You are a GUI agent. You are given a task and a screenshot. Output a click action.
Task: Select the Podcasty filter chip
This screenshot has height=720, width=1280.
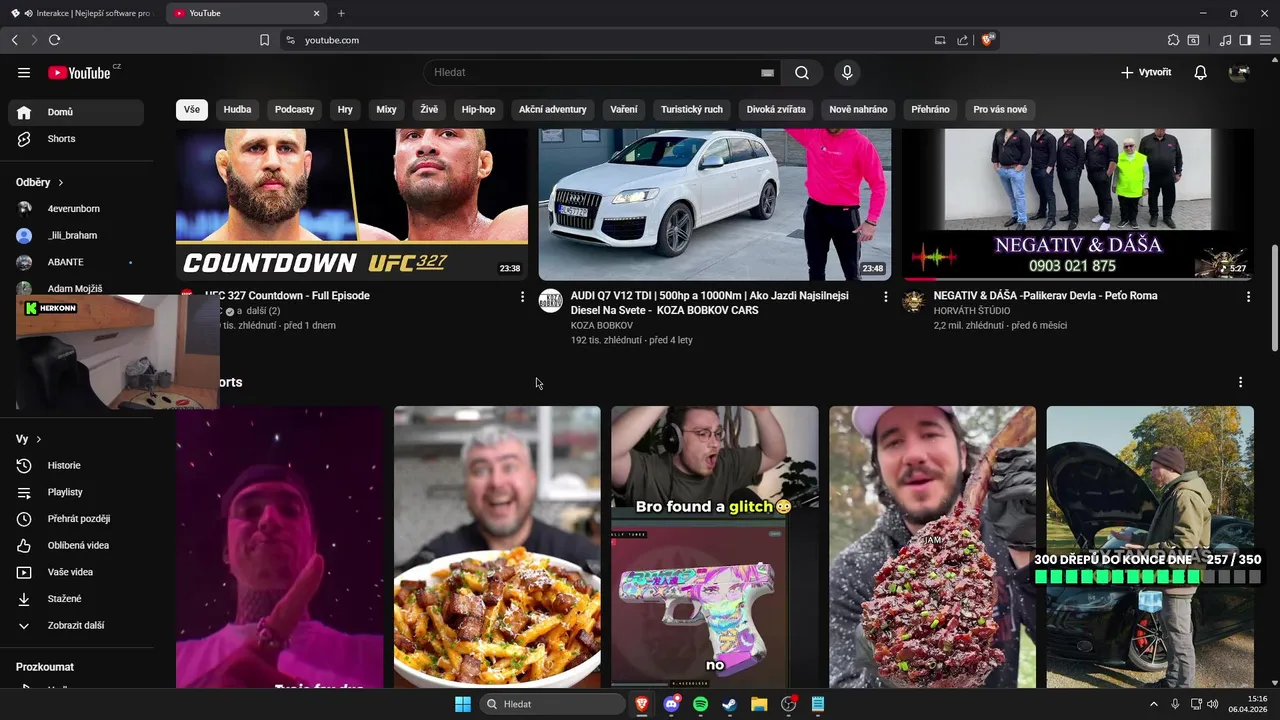(x=295, y=109)
